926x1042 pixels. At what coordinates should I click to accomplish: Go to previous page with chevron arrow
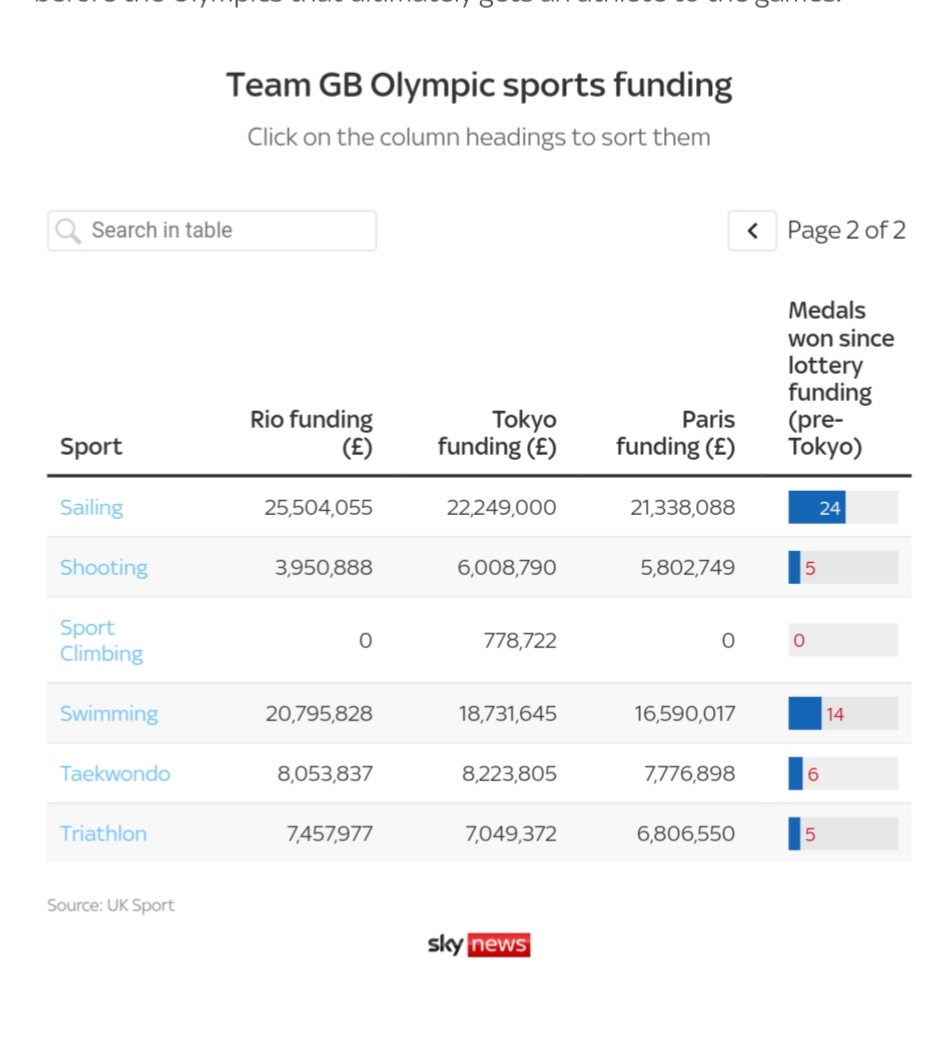(x=752, y=231)
